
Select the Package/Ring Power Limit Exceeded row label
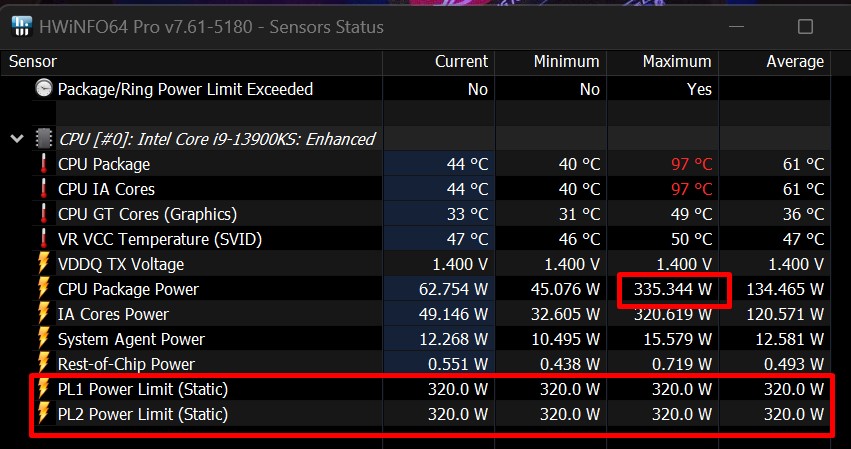tap(185, 89)
